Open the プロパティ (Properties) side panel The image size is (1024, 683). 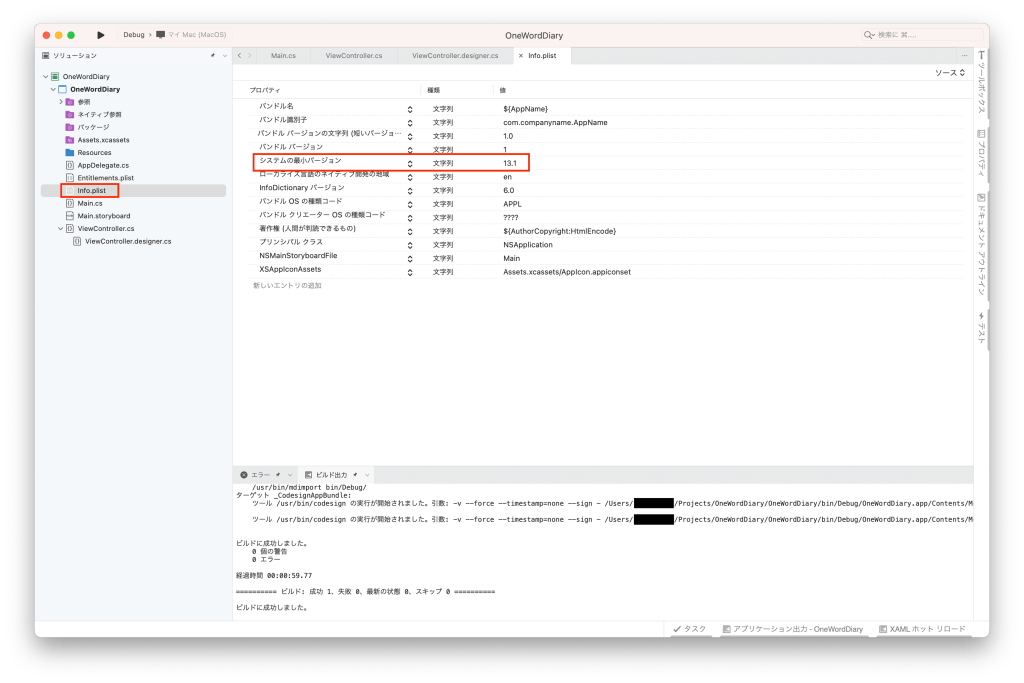click(981, 155)
